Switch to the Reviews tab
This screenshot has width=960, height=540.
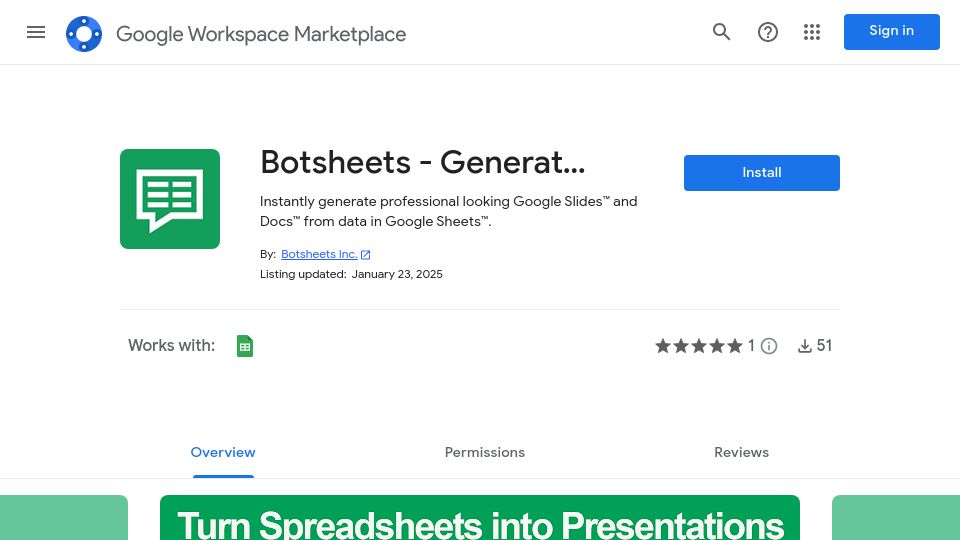pyautogui.click(x=741, y=452)
